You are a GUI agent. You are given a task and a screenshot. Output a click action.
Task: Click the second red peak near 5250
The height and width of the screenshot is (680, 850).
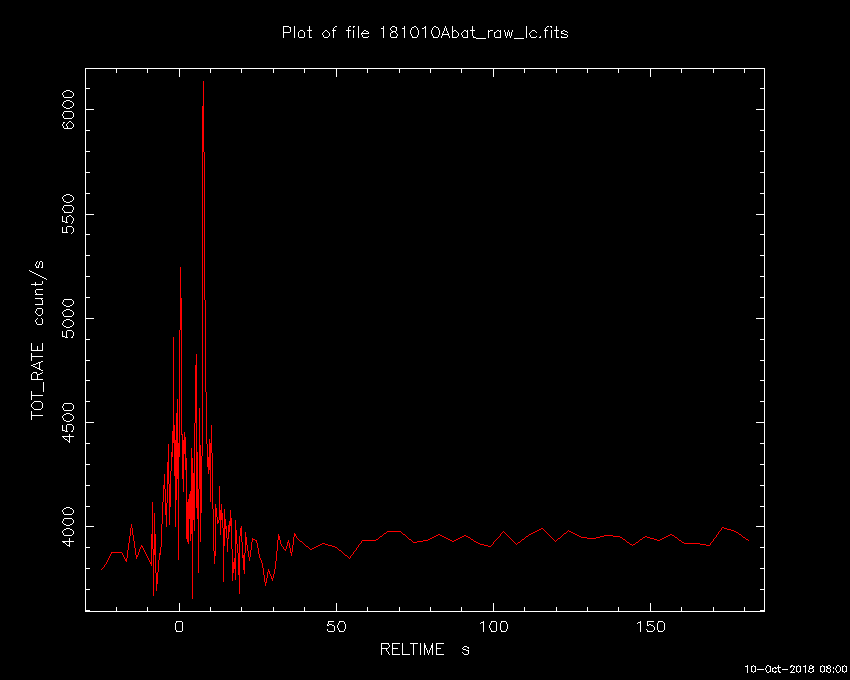click(181, 268)
